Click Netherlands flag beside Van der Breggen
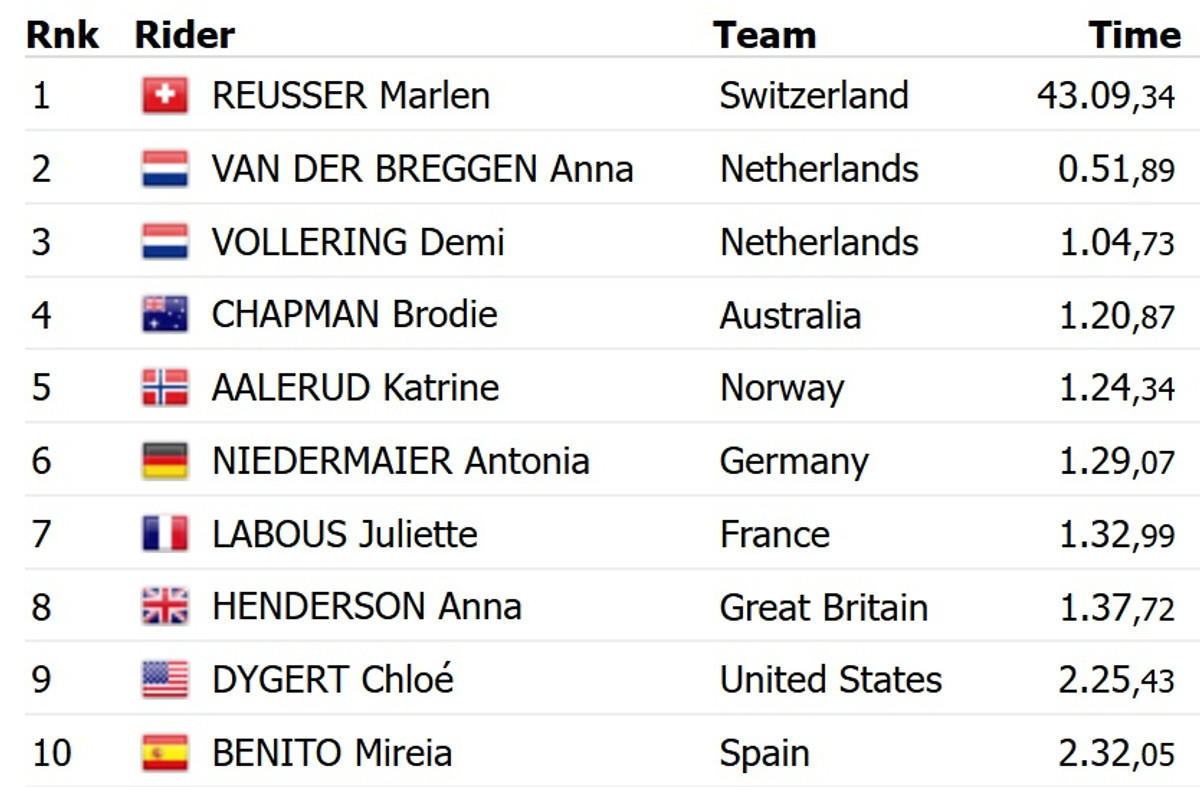The height and width of the screenshot is (787, 1200). 165,169
